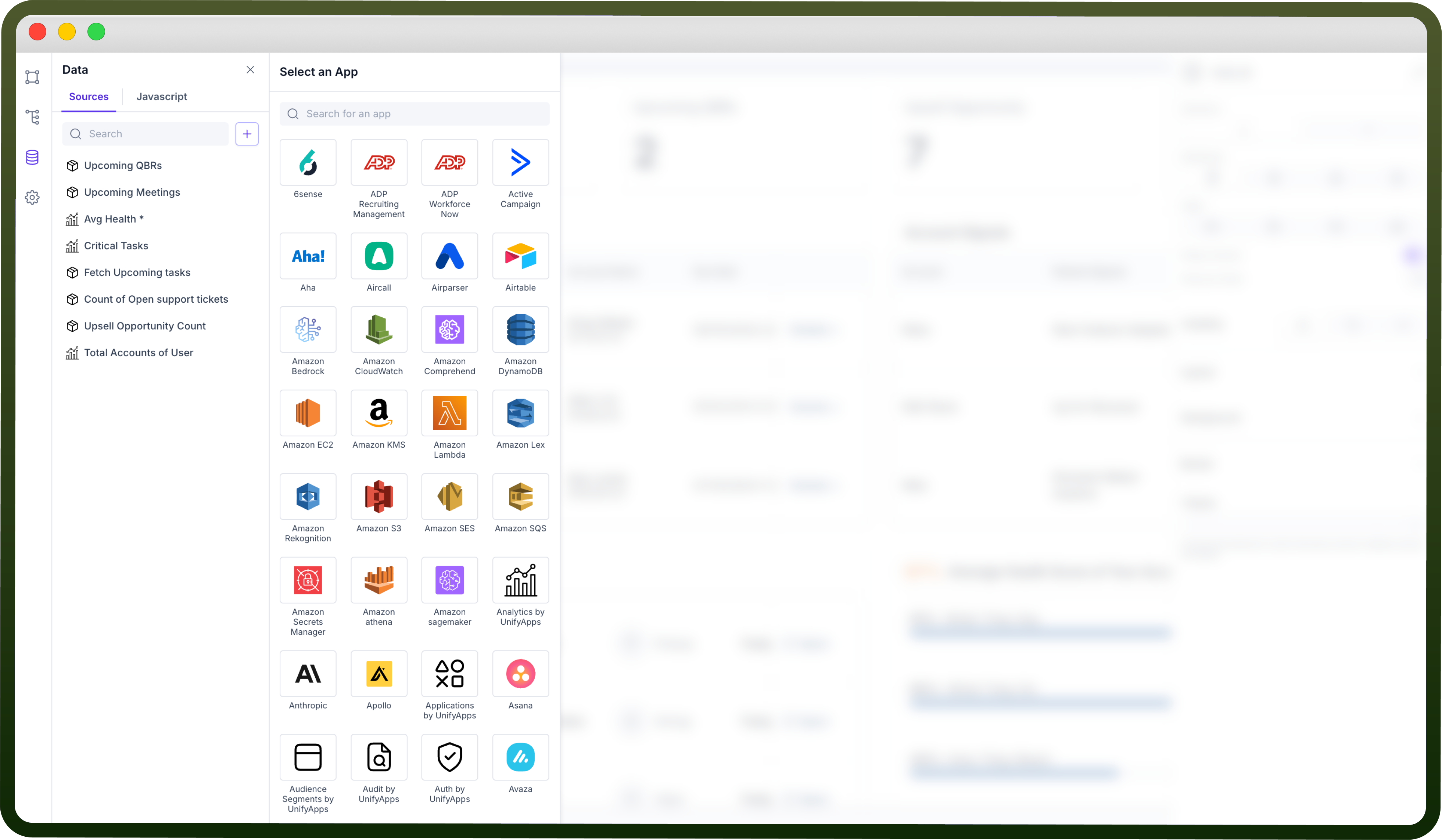Pick the Amazon EC2 app icon
1442x840 pixels.
[x=308, y=413]
